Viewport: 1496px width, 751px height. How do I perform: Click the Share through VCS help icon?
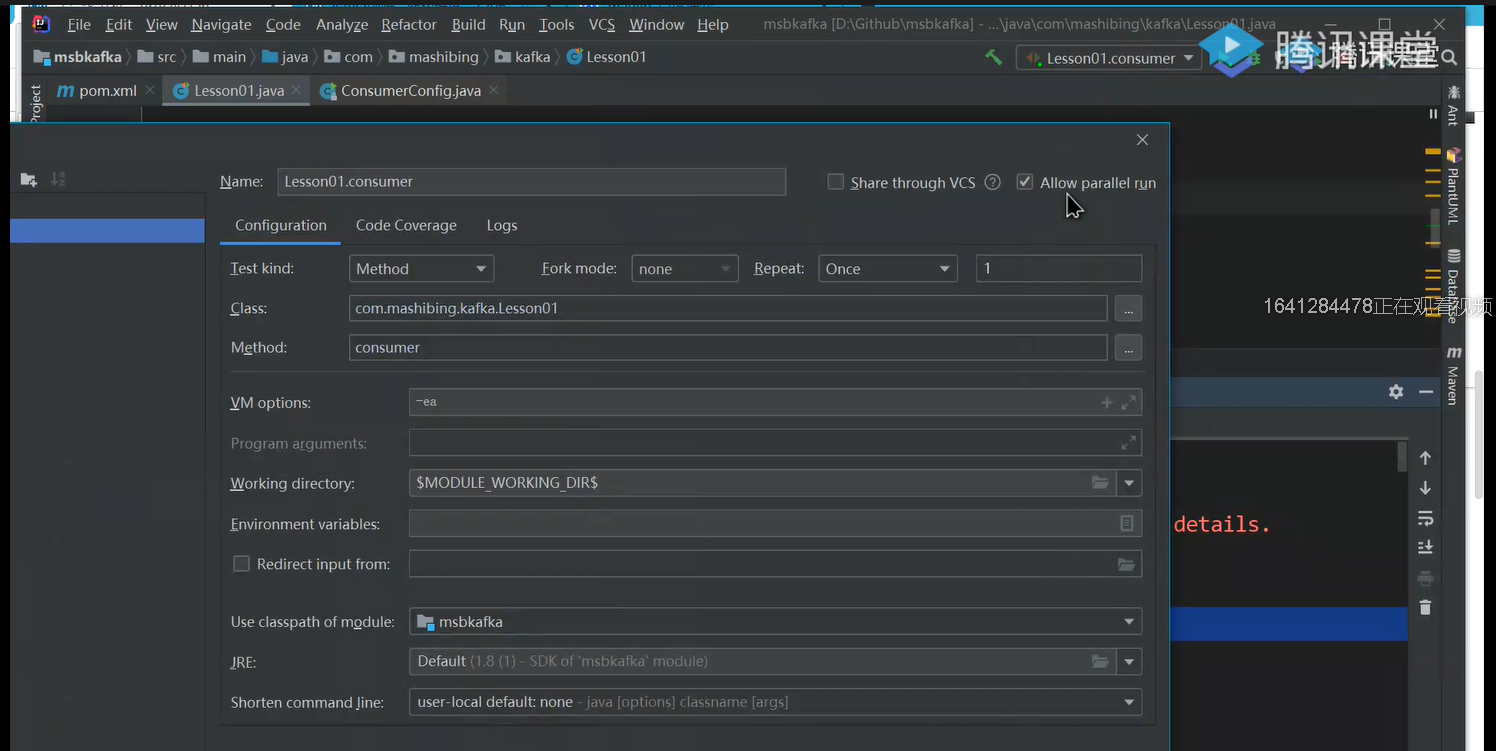(x=992, y=182)
